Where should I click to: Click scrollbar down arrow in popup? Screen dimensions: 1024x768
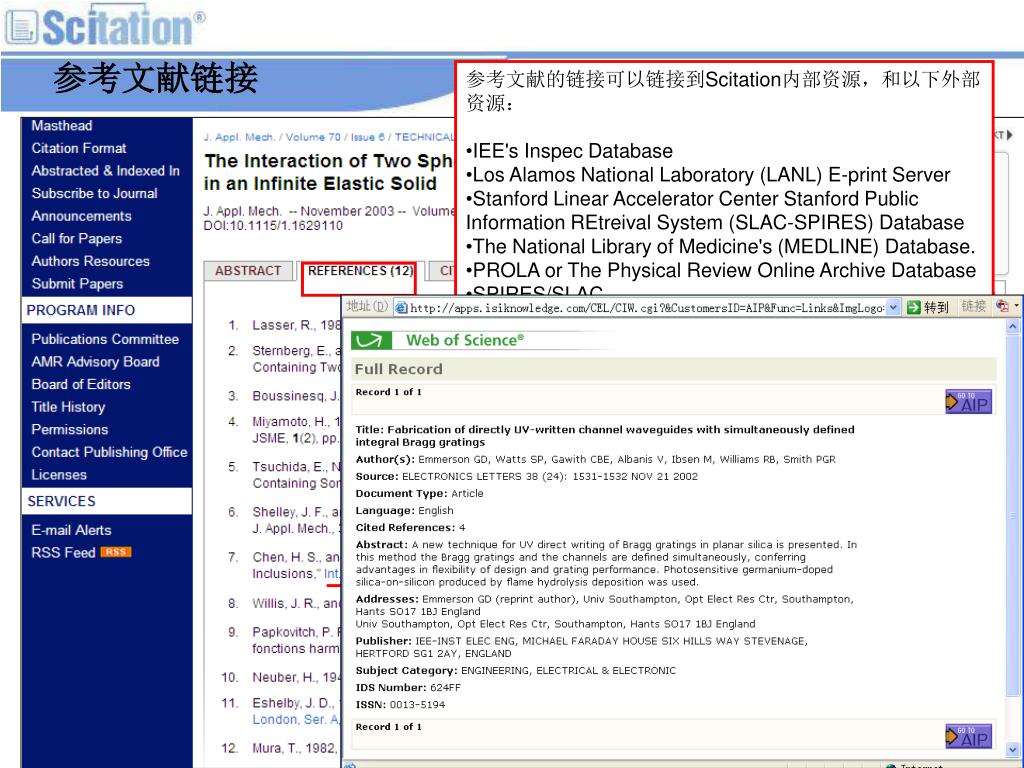point(1013,750)
